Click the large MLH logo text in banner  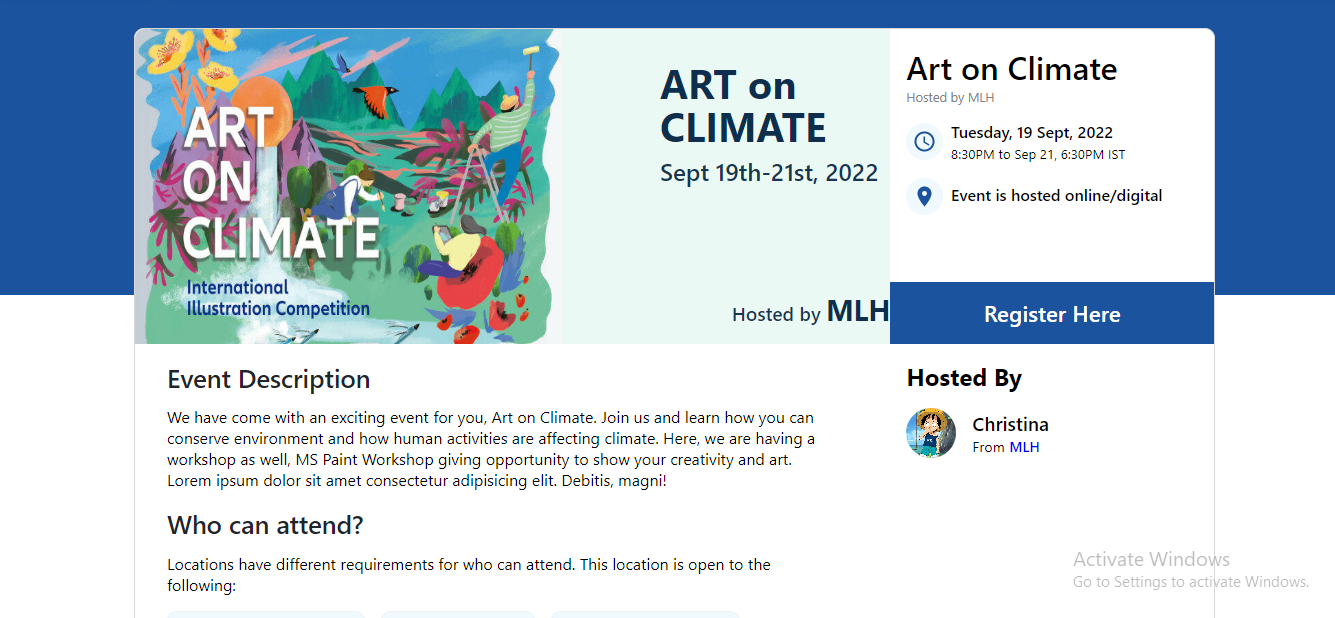tap(857, 311)
